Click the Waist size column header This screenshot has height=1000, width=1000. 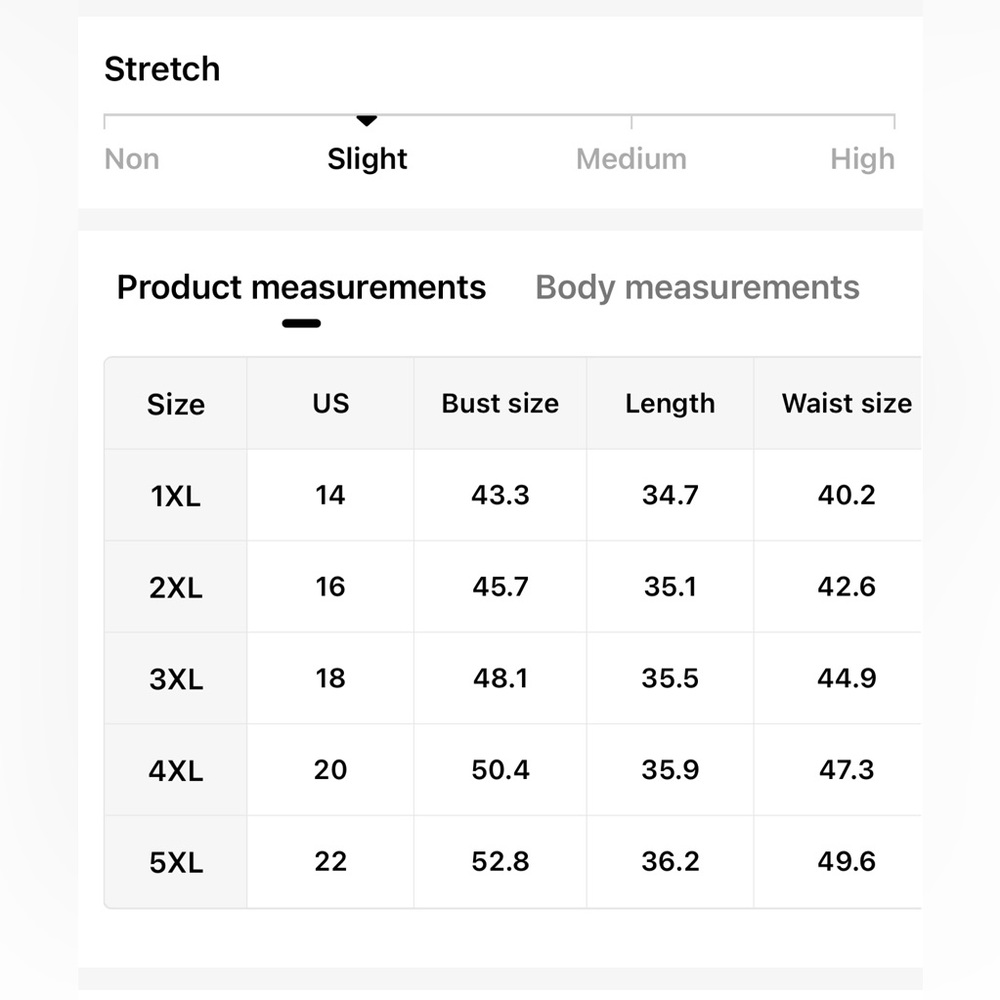click(x=847, y=403)
